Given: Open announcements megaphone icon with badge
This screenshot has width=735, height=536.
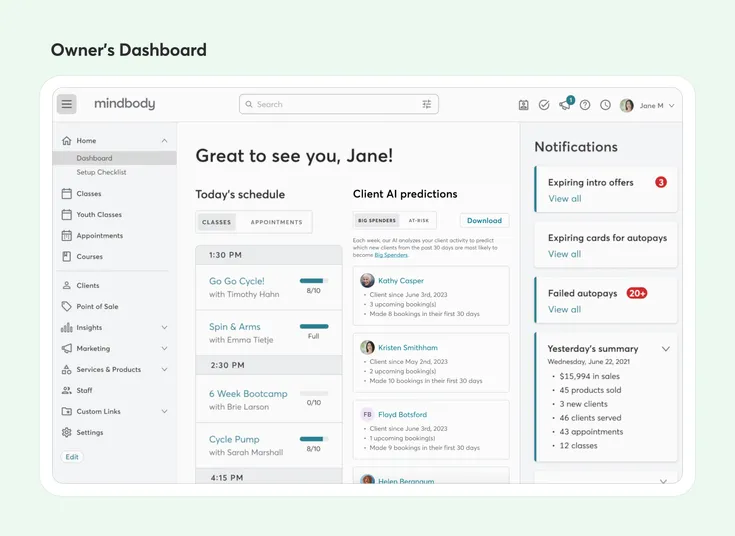Looking at the screenshot, I should point(566,104).
